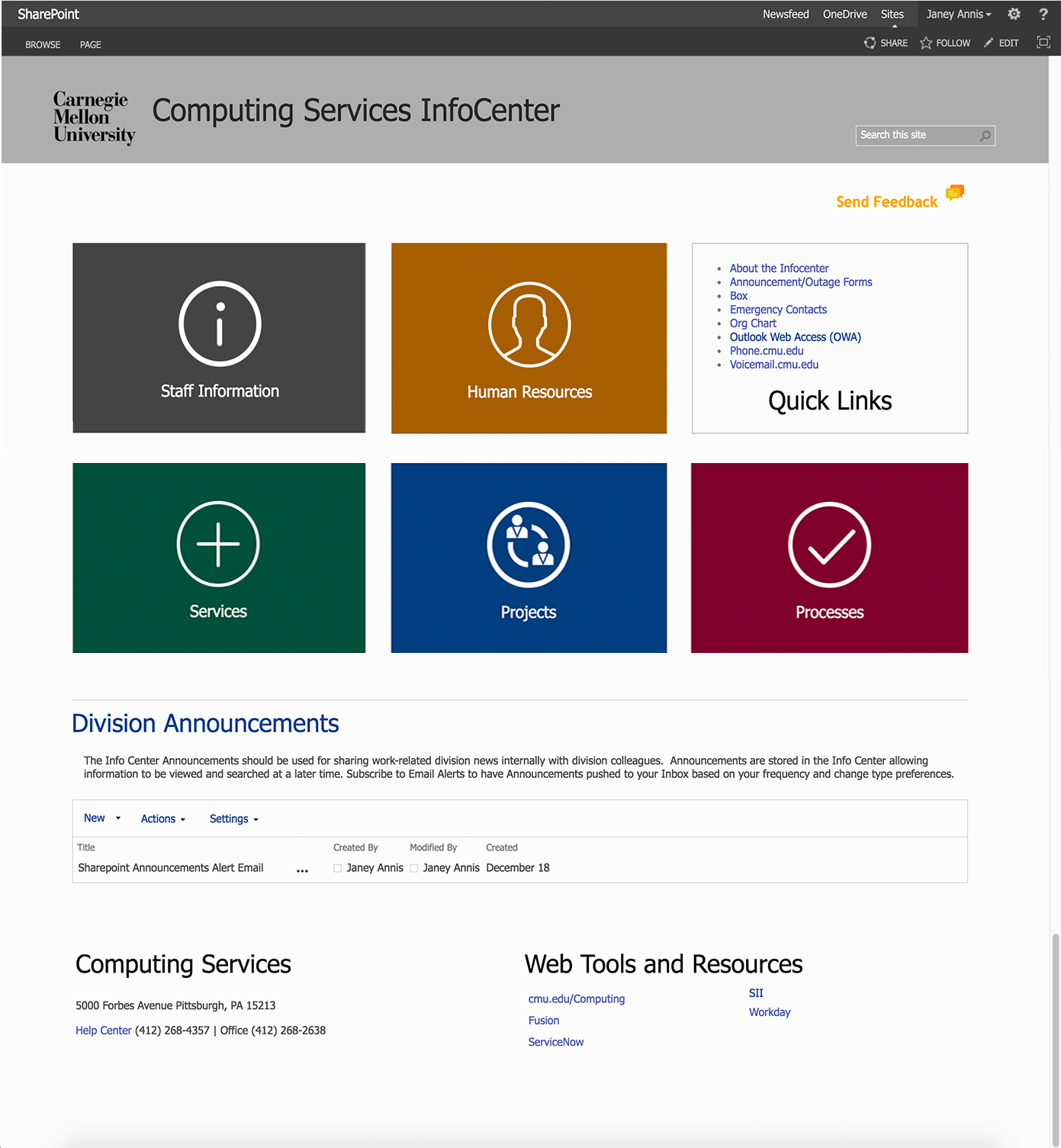Open Voicemail.cmu.edu link

pos(774,364)
